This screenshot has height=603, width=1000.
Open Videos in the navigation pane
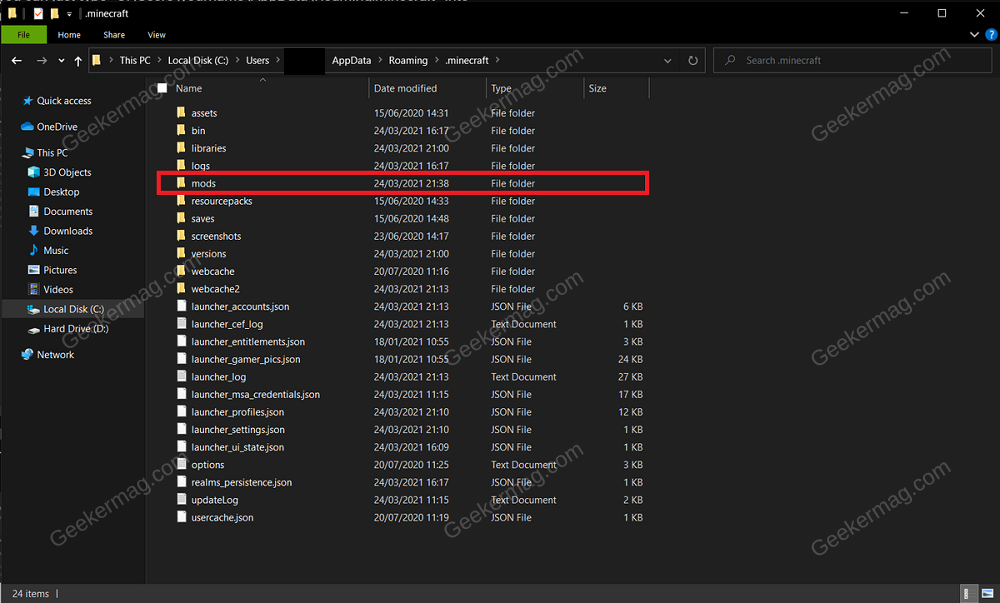click(58, 290)
